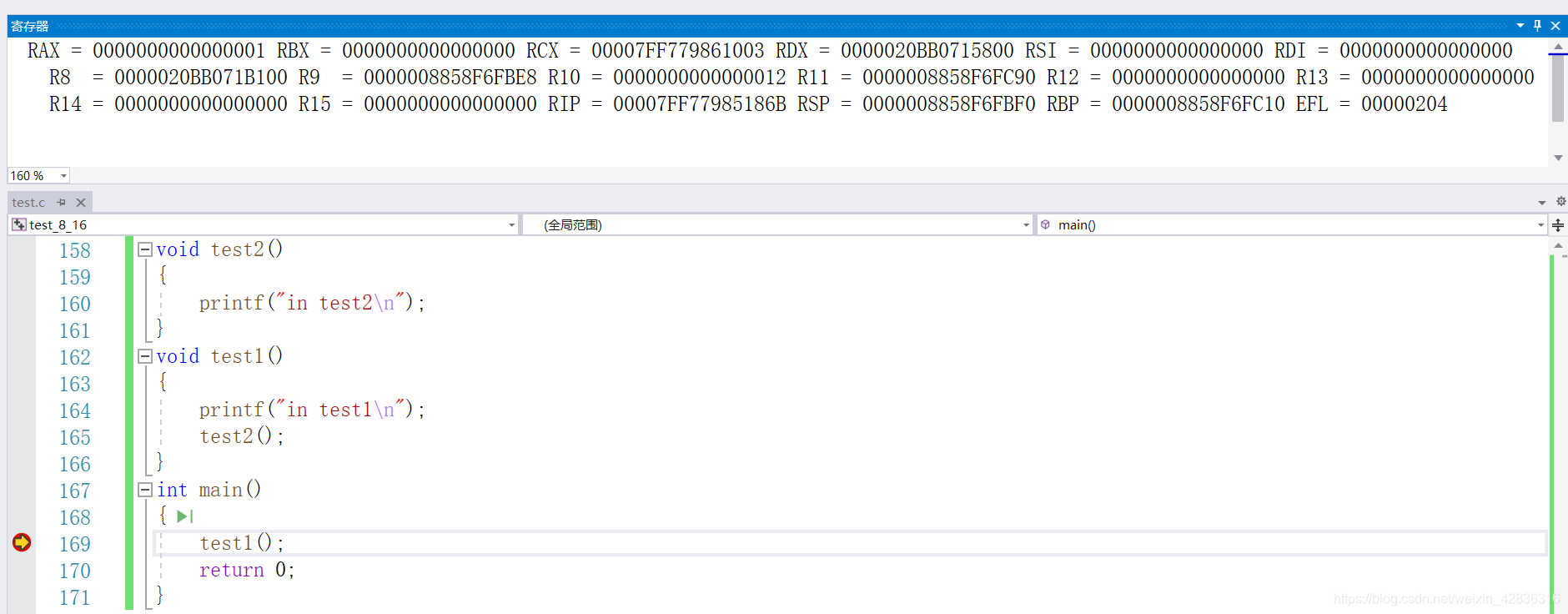Click the run-to-click green arrow on line 168
The width and height of the screenshot is (1568, 614).
tap(185, 516)
